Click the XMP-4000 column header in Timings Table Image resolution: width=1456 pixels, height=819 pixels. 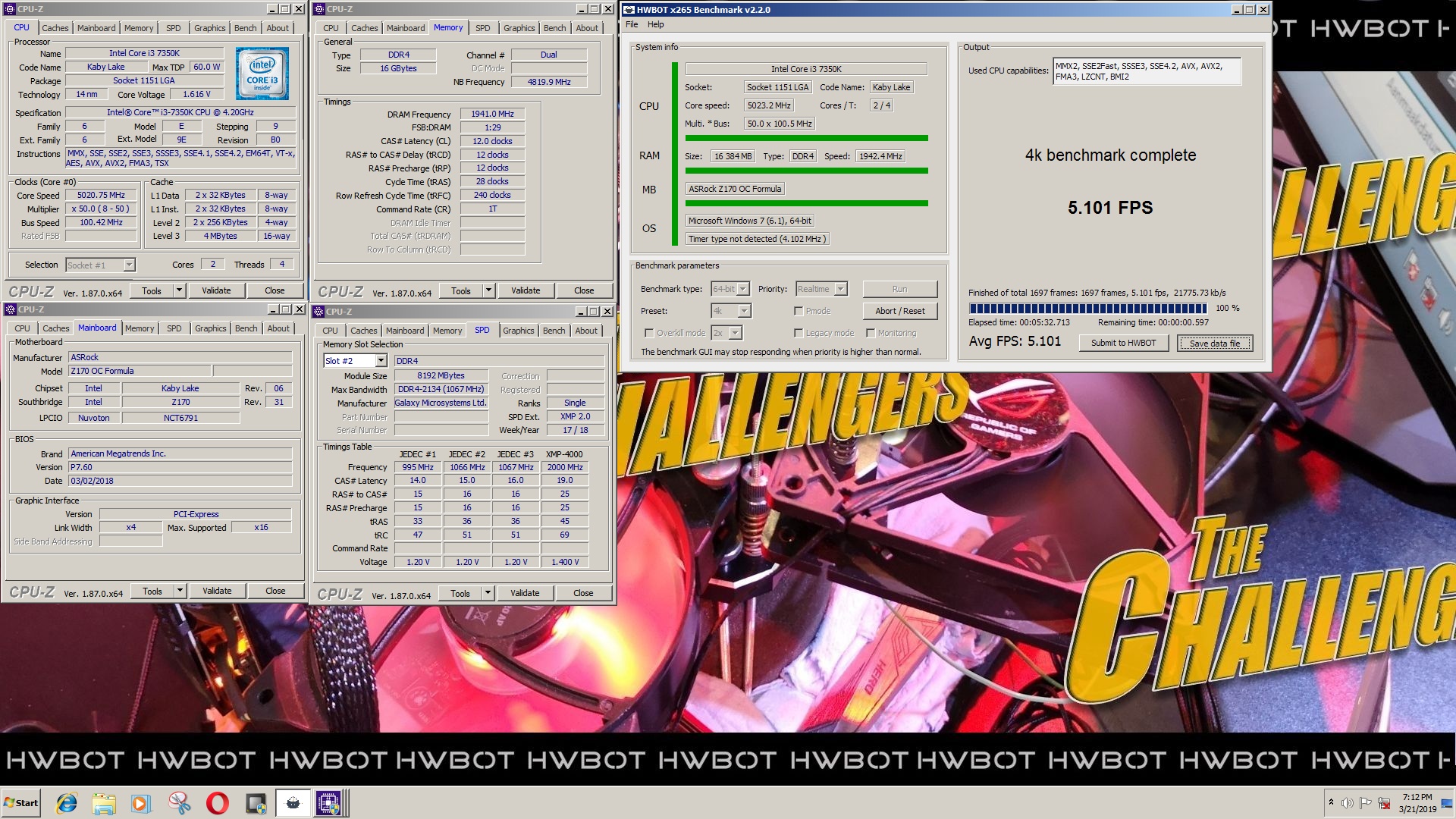[564, 454]
